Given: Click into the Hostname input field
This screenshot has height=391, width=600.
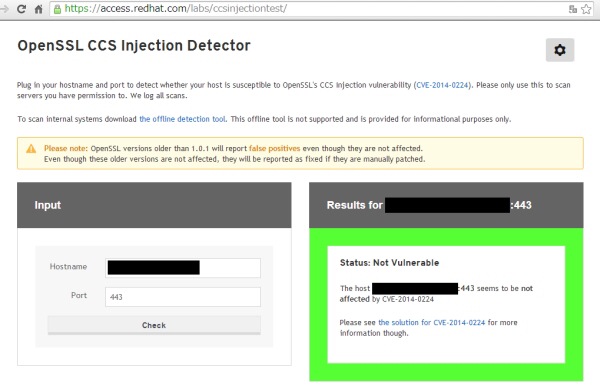Looking at the screenshot, I should [183, 268].
